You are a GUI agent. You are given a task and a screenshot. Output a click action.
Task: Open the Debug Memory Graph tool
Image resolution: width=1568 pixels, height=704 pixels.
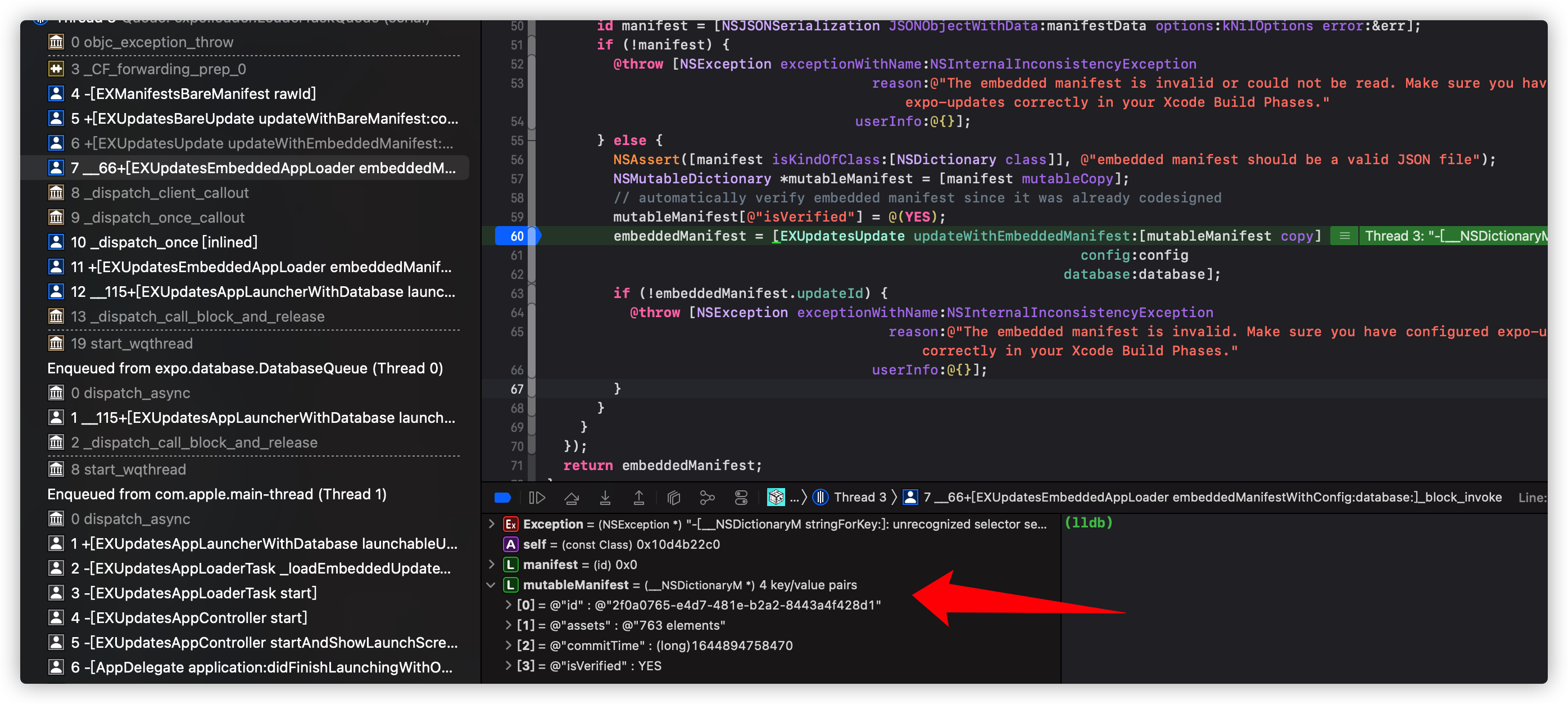[x=708, y=497]
